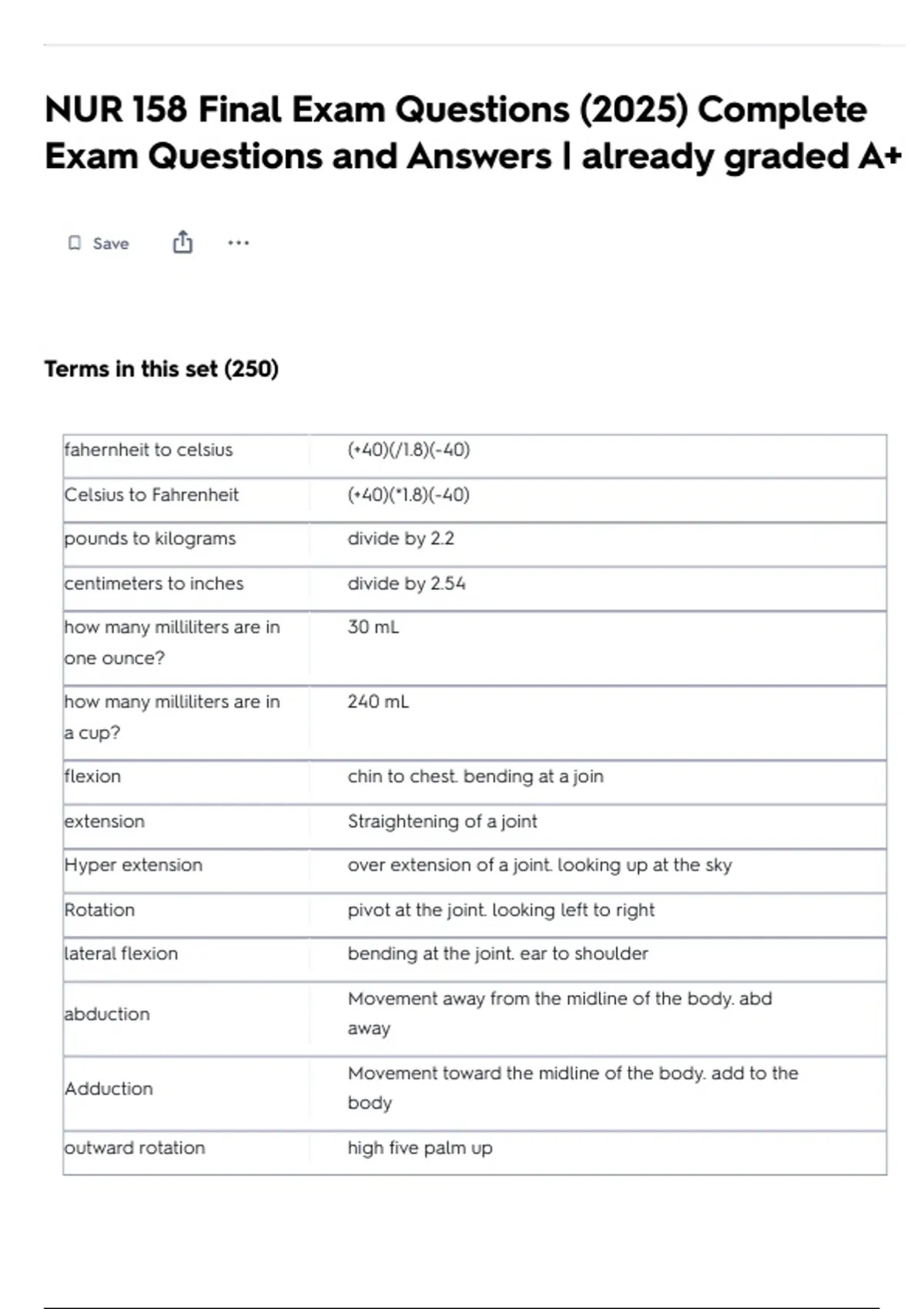Screen dimensions: 924x1309
Task: Click the 'divide by 2.54' definition
Action: pyautogui.click(x=407, y=583)
